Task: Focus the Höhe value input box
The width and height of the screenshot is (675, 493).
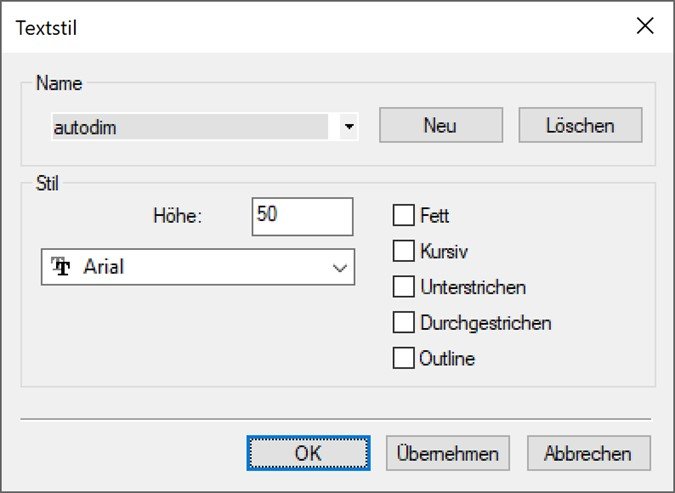Action: 302,216
